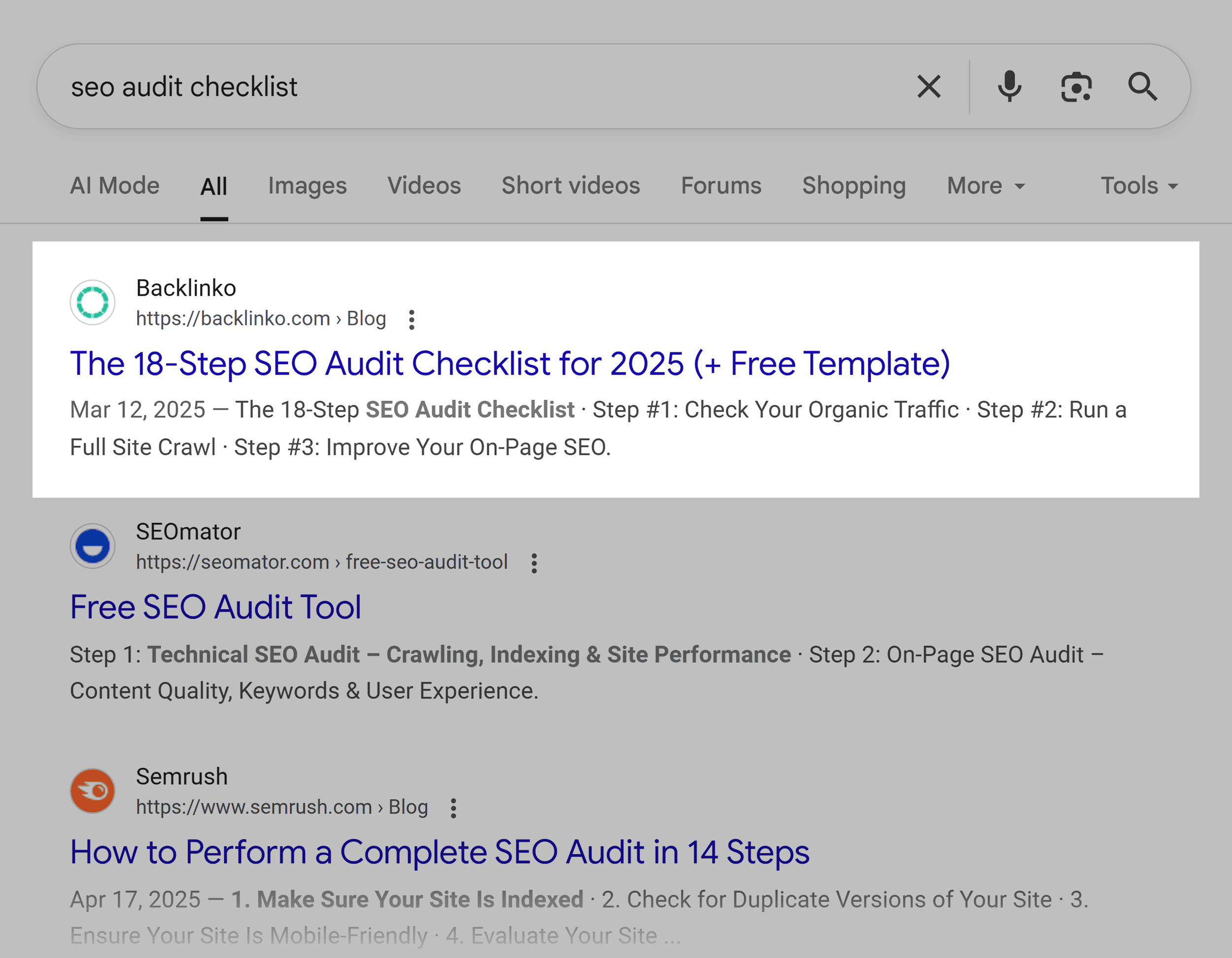The image size is (1232, 958).
Task: Clear the search query with the X icon
Action: coord(928,86)
